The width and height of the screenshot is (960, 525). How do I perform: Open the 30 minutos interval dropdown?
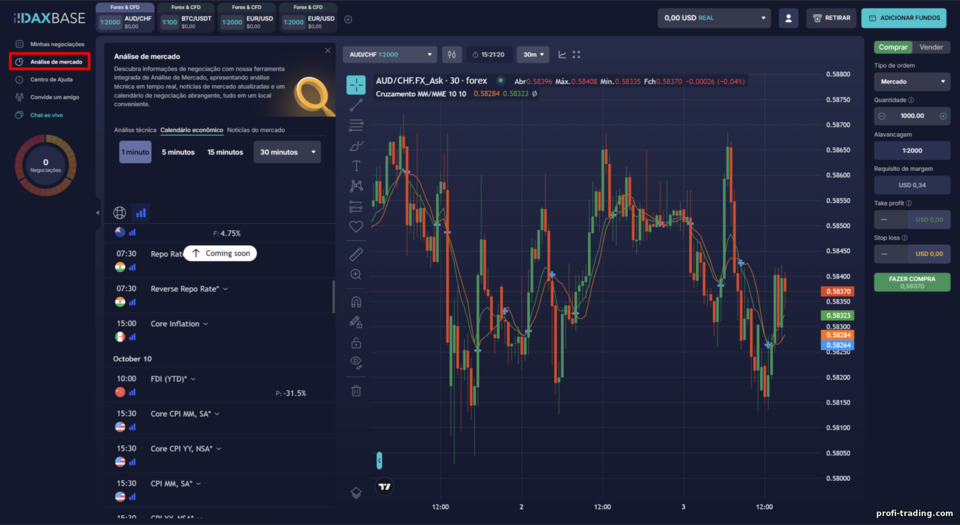pos(287,152)
